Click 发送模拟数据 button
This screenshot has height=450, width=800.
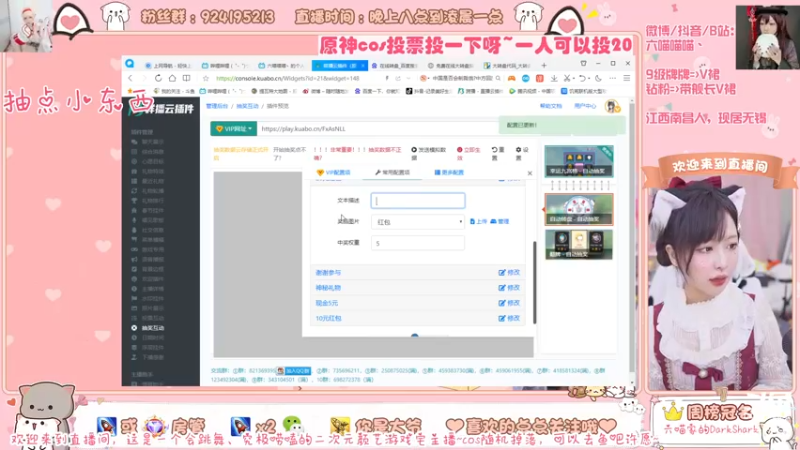pyautogui.click(x=429, y=153)
